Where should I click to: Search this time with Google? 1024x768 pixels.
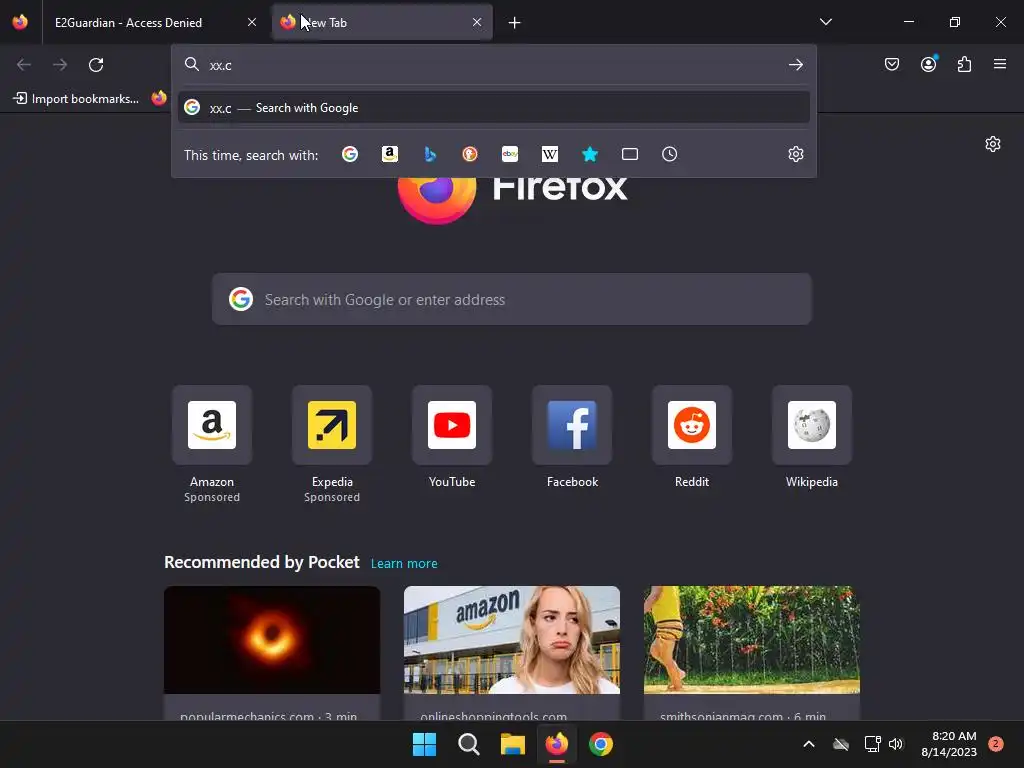pos(350,154)
